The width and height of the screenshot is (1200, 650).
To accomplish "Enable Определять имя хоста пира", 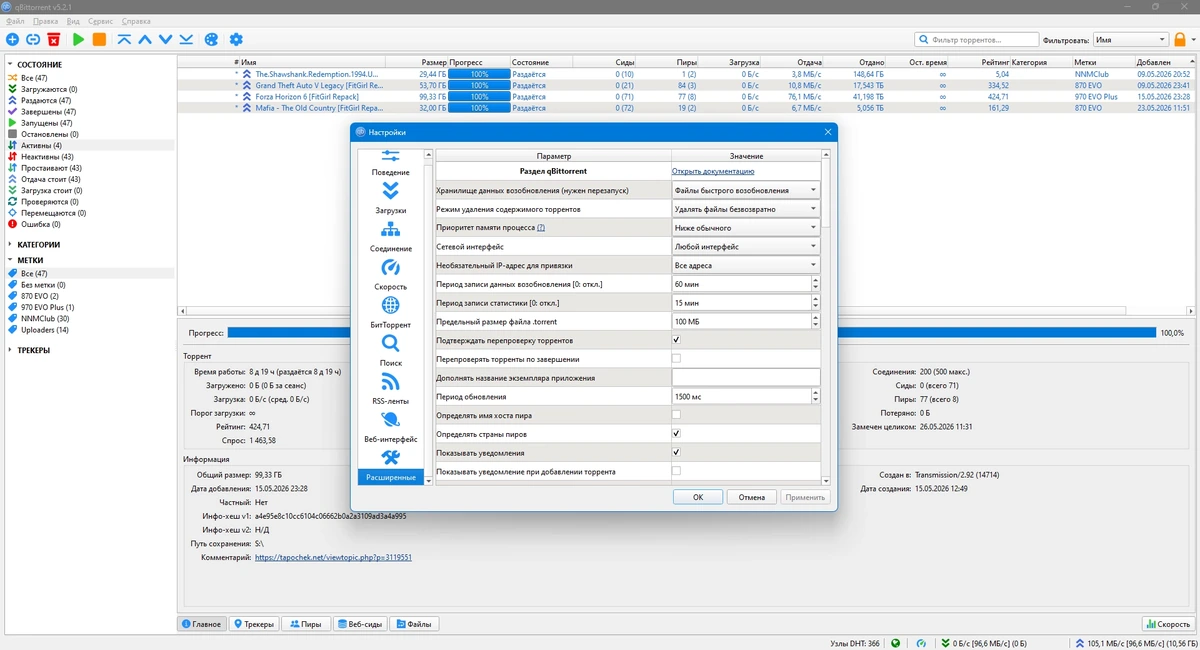I will [676, 415].
